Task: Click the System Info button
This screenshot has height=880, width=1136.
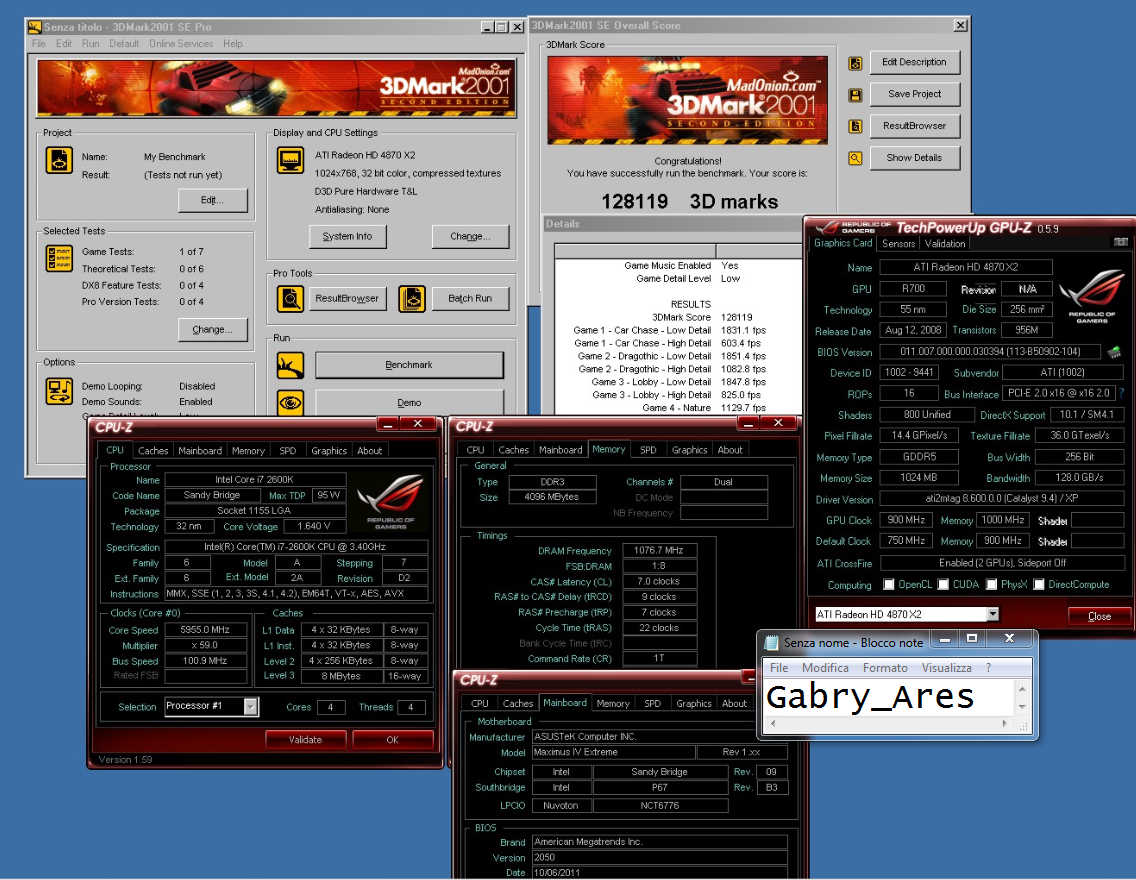Action: coord(347,236)
